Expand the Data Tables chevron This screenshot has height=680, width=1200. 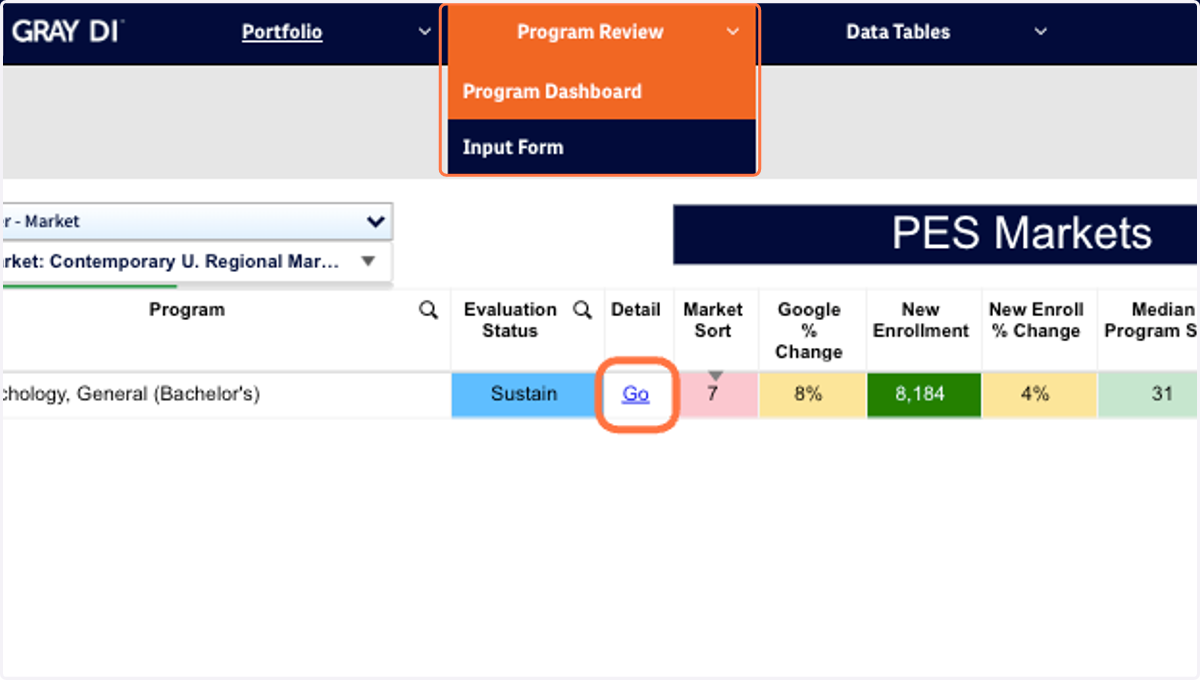[1040, 32]
